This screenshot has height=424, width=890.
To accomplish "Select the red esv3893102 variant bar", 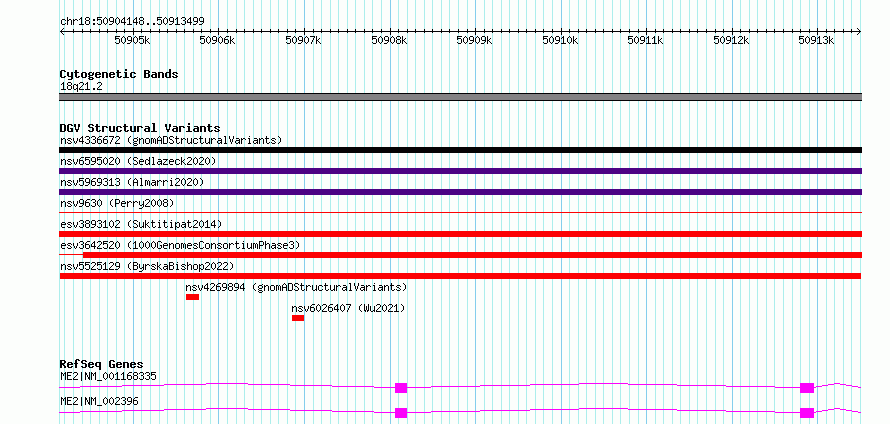I will click(x=461, y=234).
